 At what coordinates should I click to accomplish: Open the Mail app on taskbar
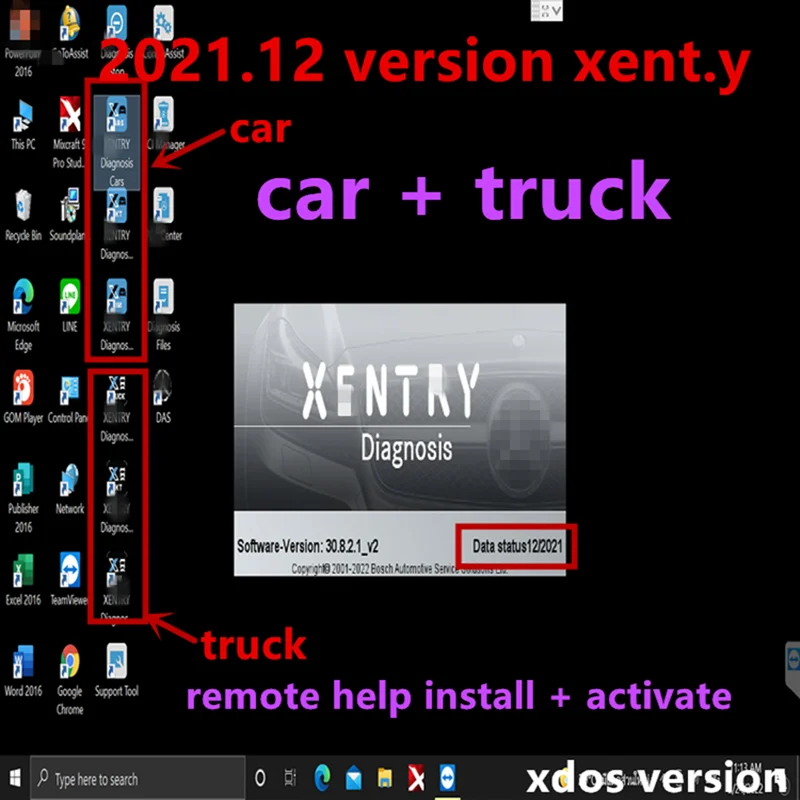point(353,779)
